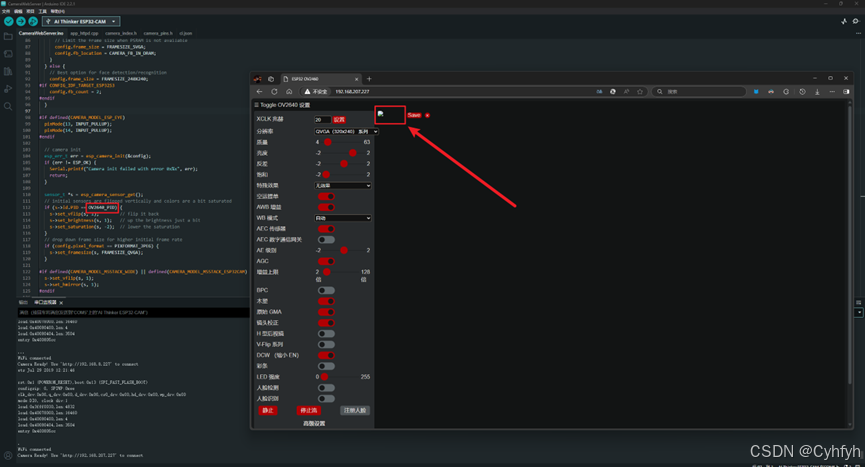Click the red close icon next to Save
Viewport: 865px width, 467px height.
tap(428, 115)
